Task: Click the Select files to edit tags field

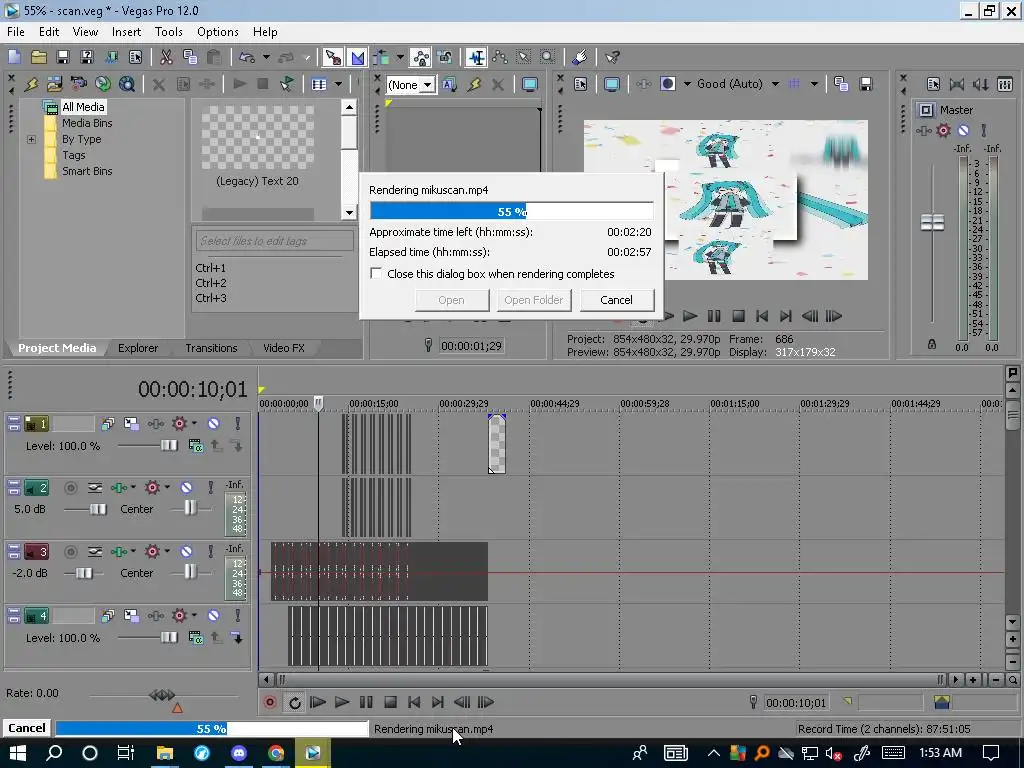Action: [274, 241]
